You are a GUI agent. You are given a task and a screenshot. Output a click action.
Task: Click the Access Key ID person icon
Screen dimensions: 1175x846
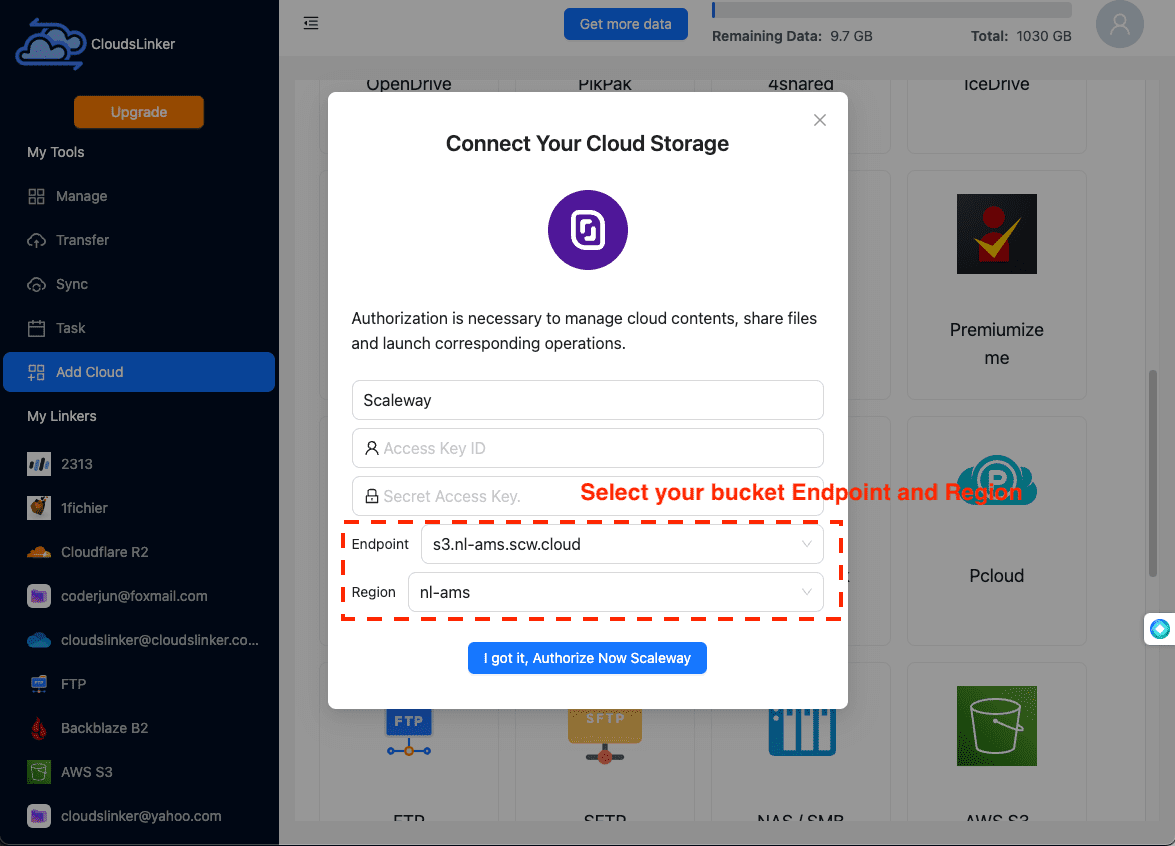coord(371,448)
